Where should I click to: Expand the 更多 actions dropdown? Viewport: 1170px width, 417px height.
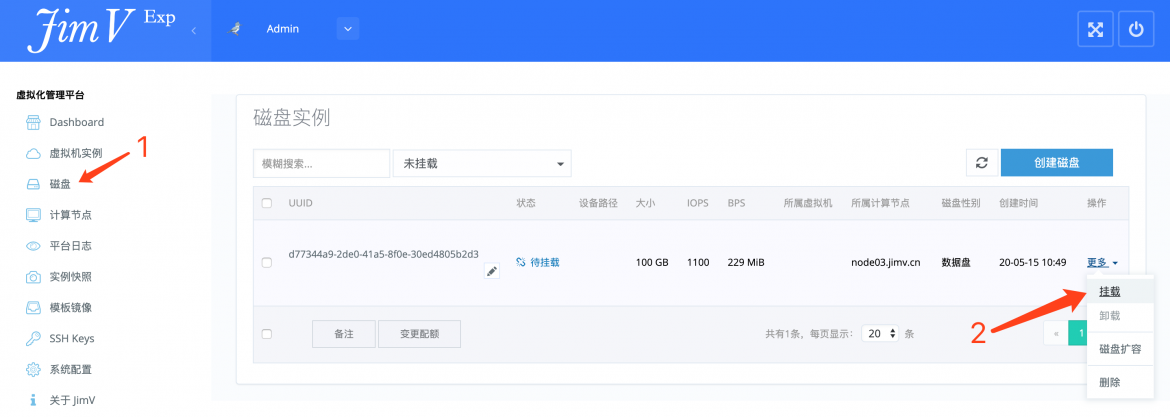click(1103, 263)
